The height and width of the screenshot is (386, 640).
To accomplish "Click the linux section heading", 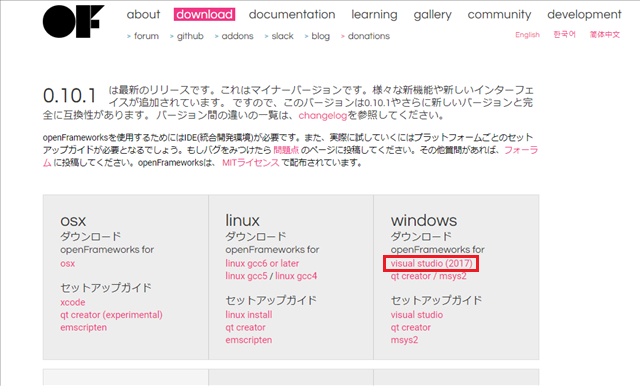I will (242, 220).
